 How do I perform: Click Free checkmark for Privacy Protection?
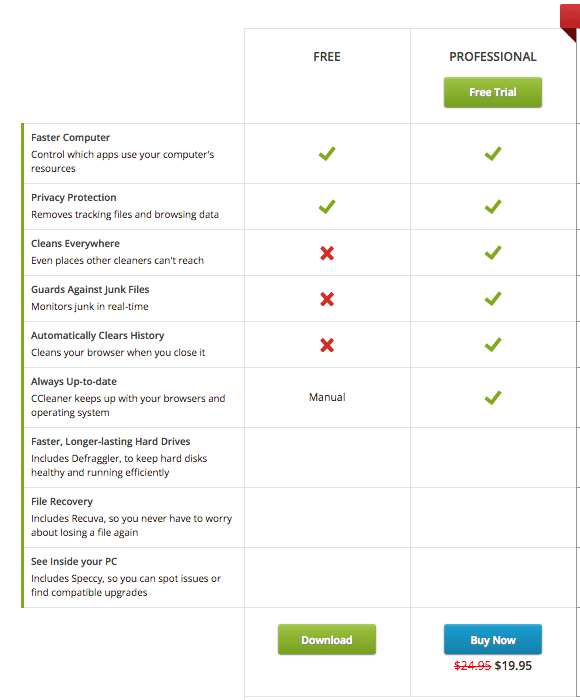327,207
